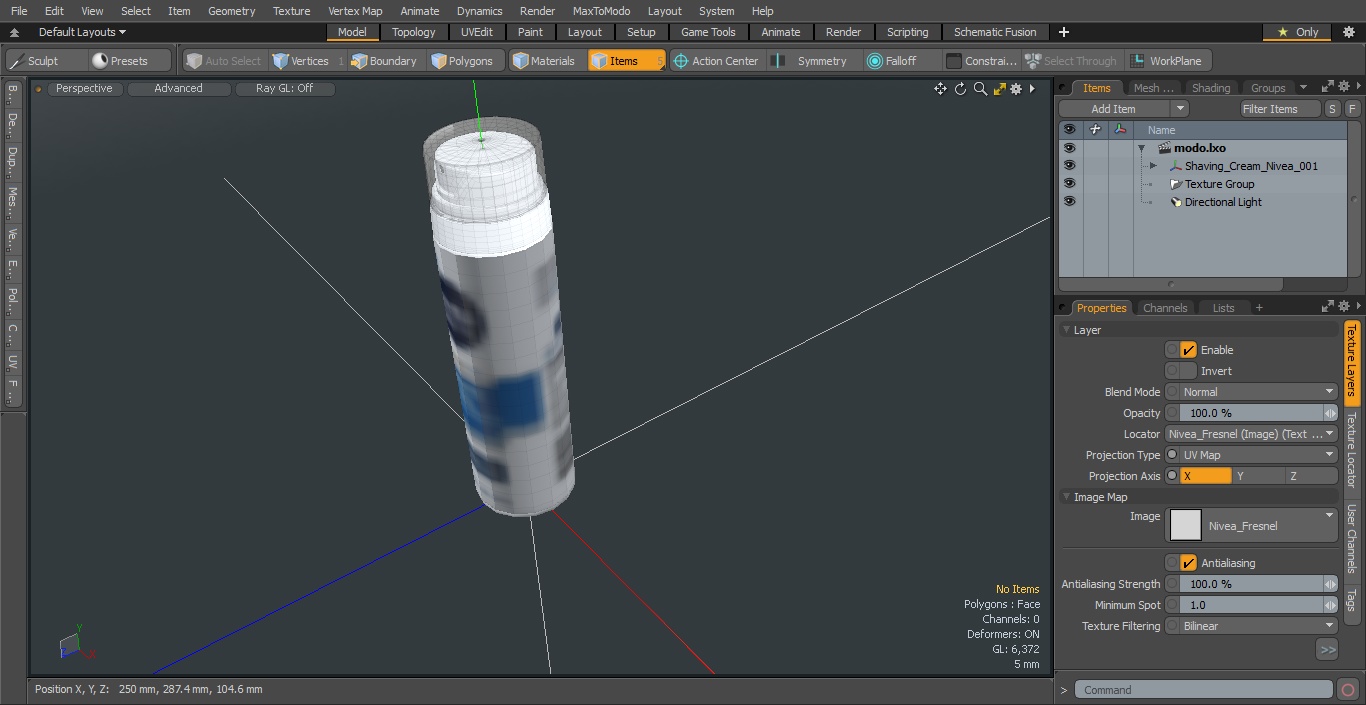This screenshot has height=705, width=1366.
Task: Open the Add Item dropdown arrow
Action: [x=1180, y=109]
